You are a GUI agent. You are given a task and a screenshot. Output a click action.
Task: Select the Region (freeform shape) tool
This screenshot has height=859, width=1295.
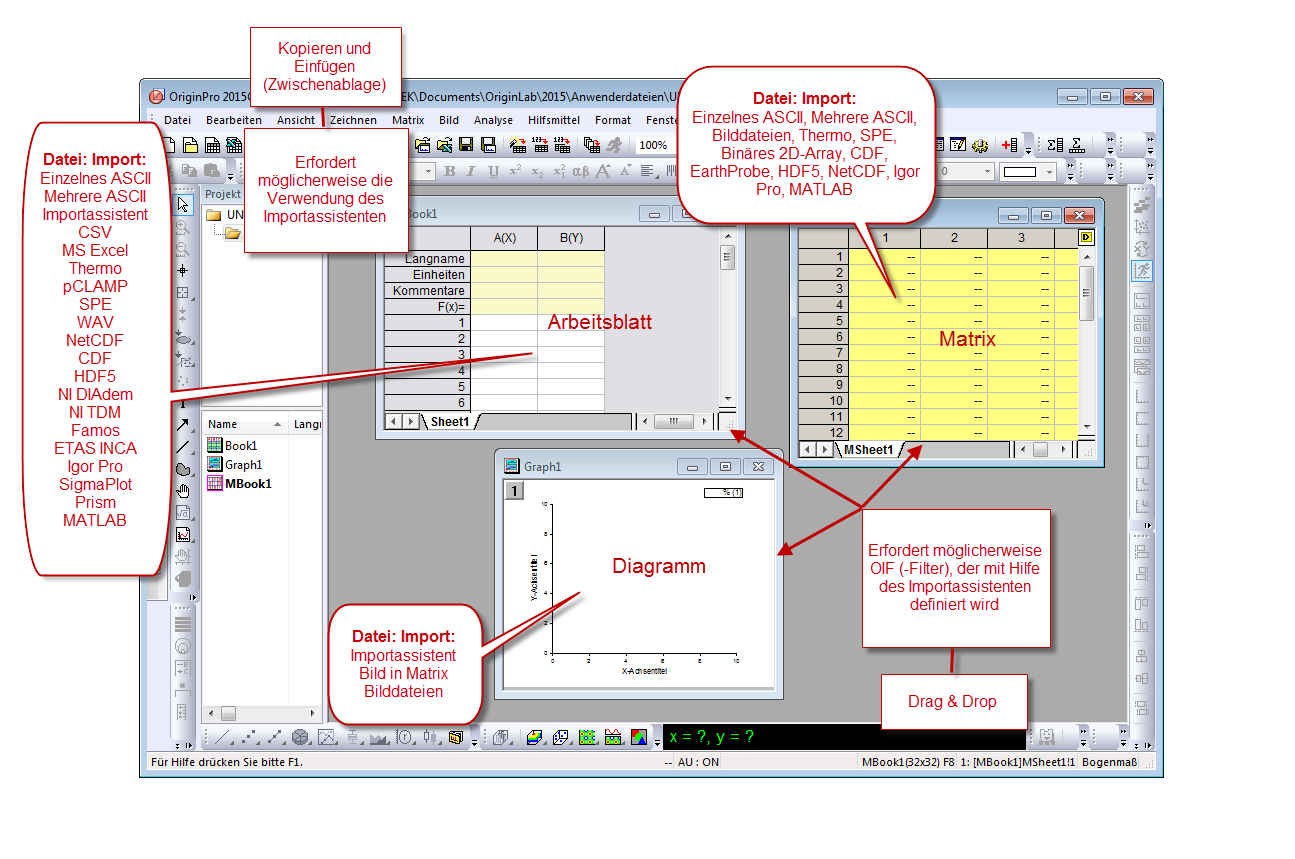coord(183,469)
